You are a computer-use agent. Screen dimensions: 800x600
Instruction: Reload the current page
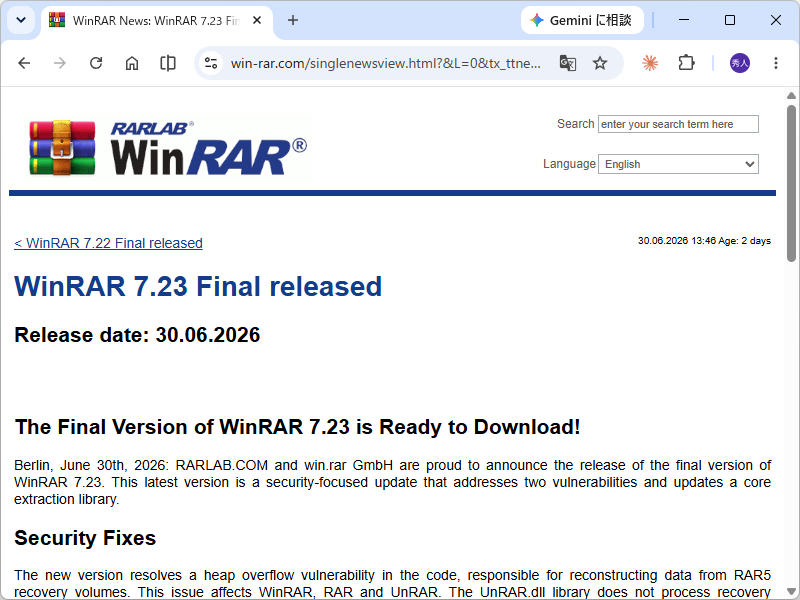[96, 63]
